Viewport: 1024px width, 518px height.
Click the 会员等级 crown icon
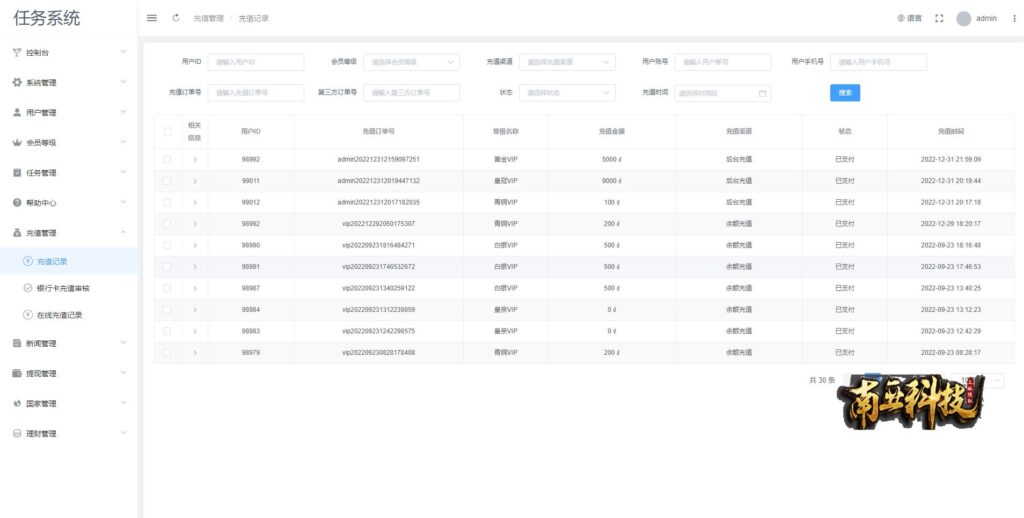click(x=17, y=142)
